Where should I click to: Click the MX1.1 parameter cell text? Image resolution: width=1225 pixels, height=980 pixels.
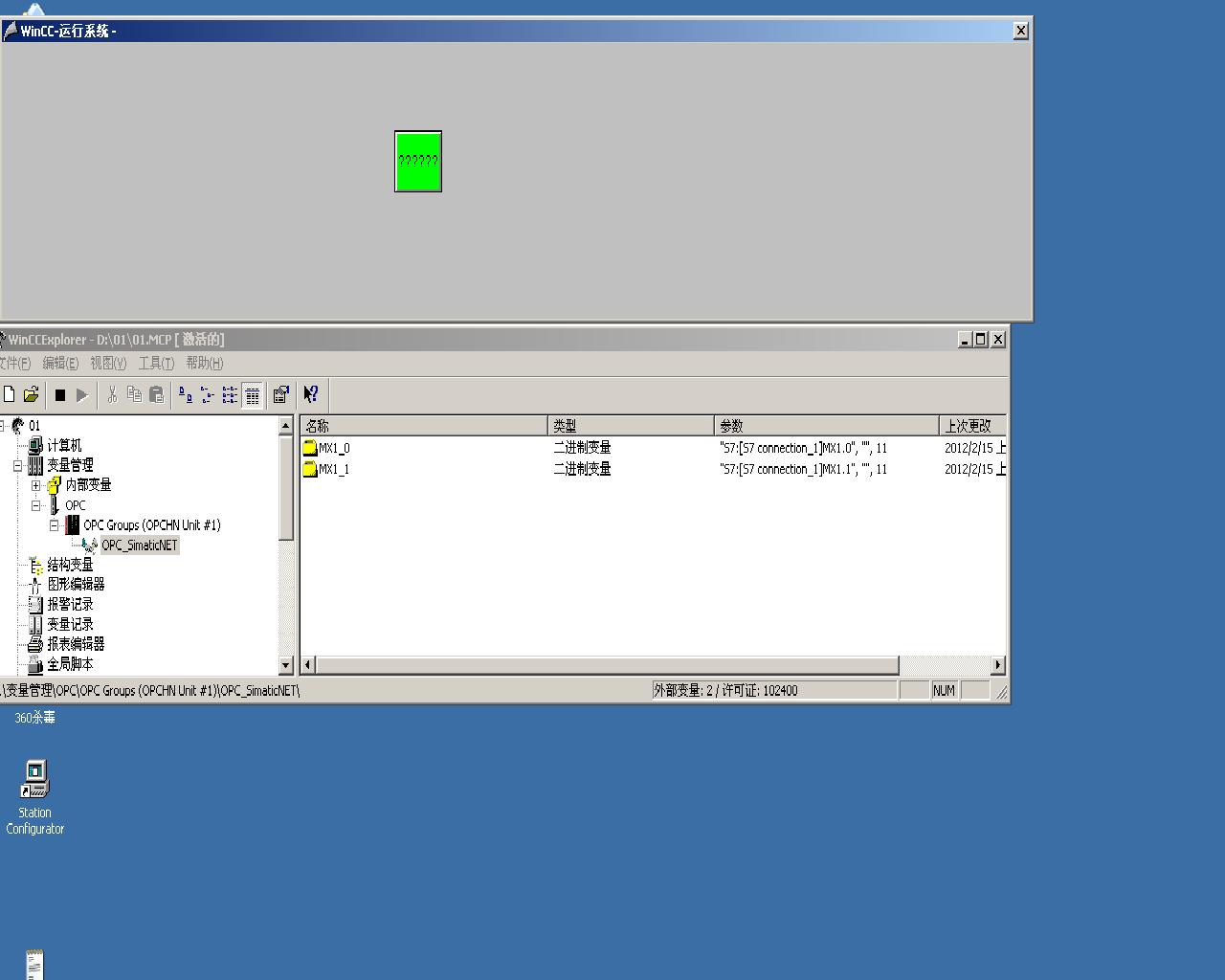click(x=803, y=469)
